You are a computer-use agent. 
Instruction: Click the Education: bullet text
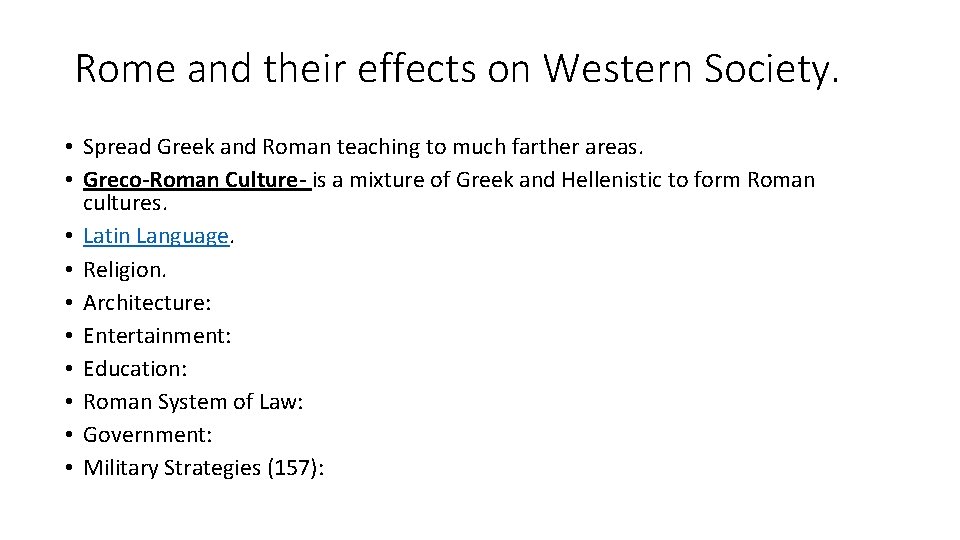(x=135, y=368)
